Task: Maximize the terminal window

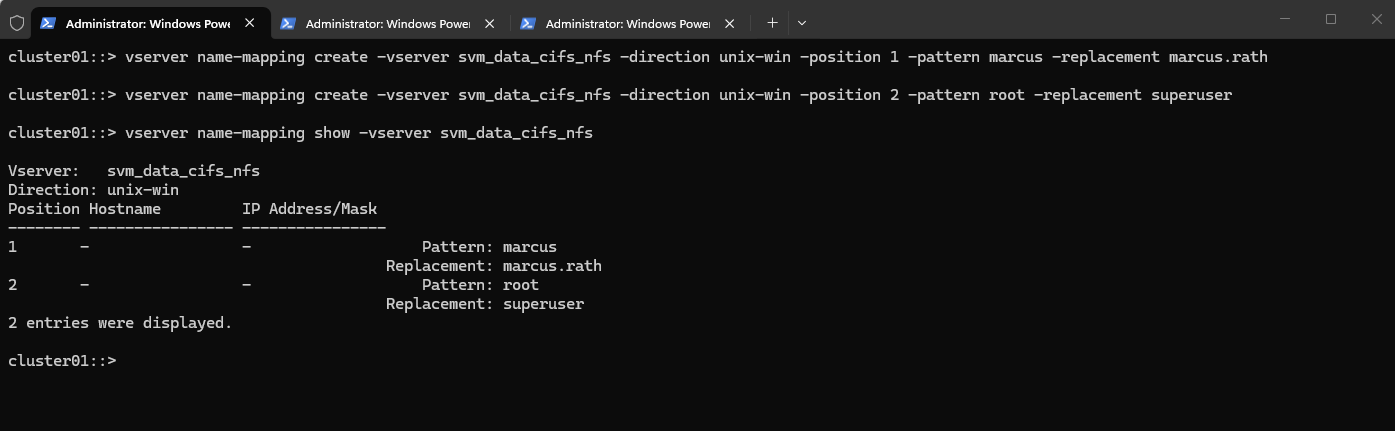Action: 1331,19
